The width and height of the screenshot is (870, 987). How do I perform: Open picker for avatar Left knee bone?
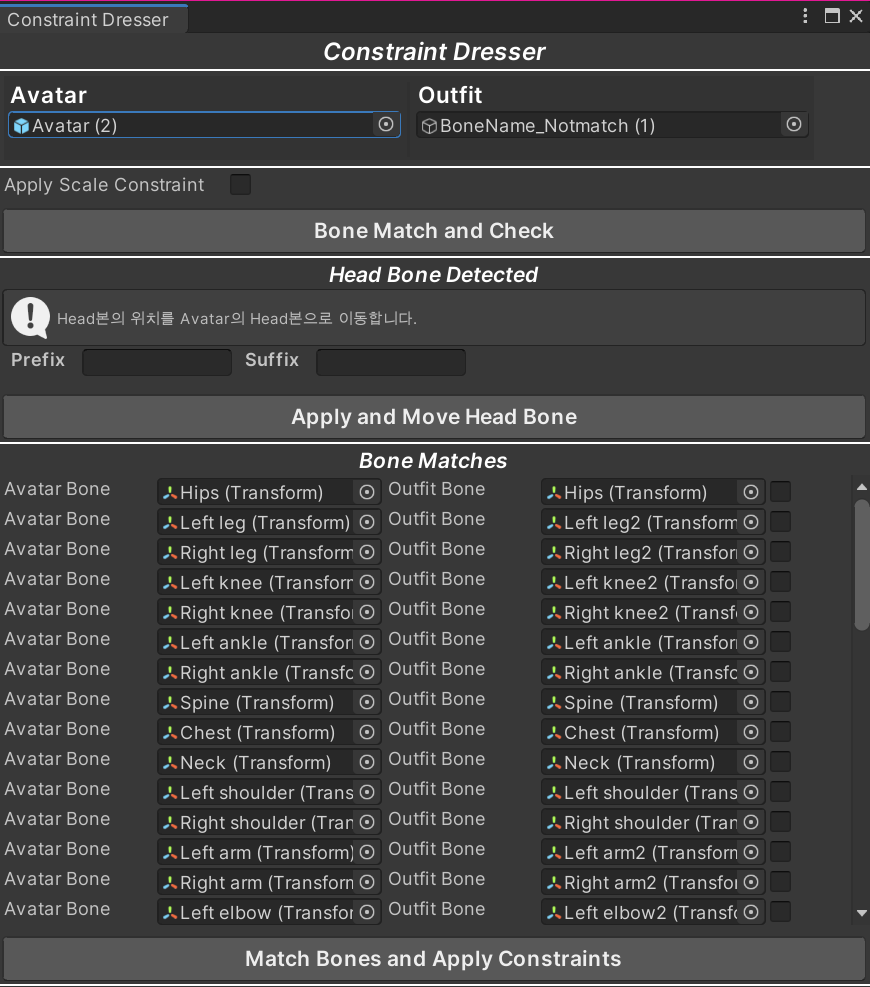click(x=367, y=582)
